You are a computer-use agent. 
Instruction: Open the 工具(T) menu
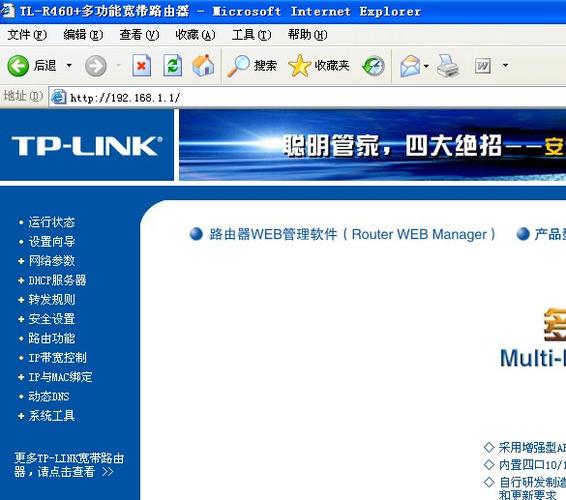click(x=252, y=35)
